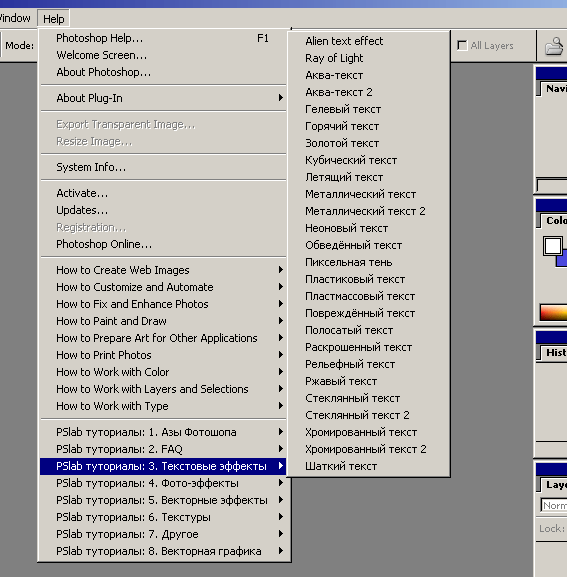The height and width of the screenshot is (577, 567).
Task: Switch to the Navigator palette tab
Action: point(553,89)
